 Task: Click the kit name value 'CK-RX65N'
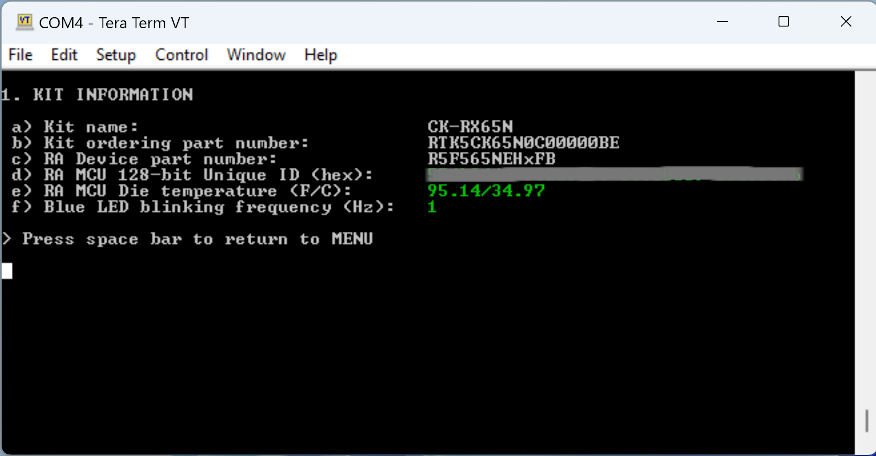click(470, 126)
